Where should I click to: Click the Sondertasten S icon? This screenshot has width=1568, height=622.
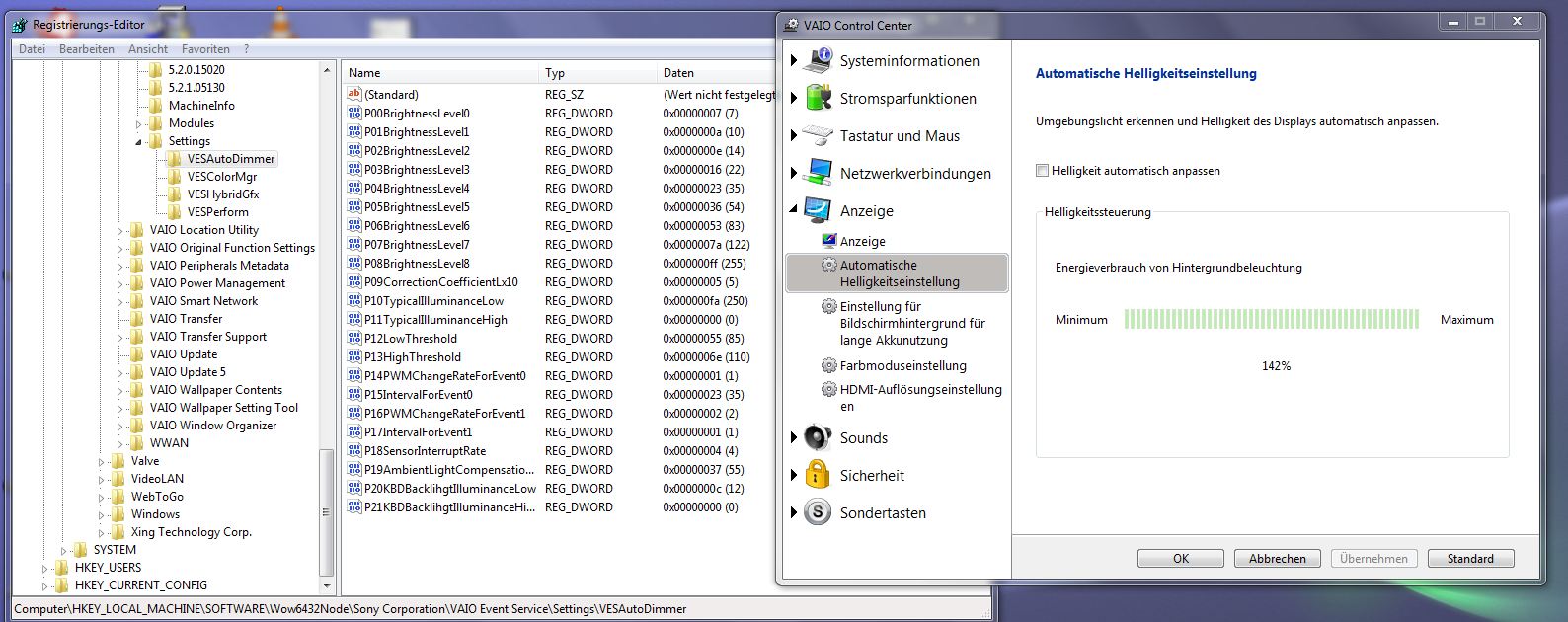pos(818,512)
